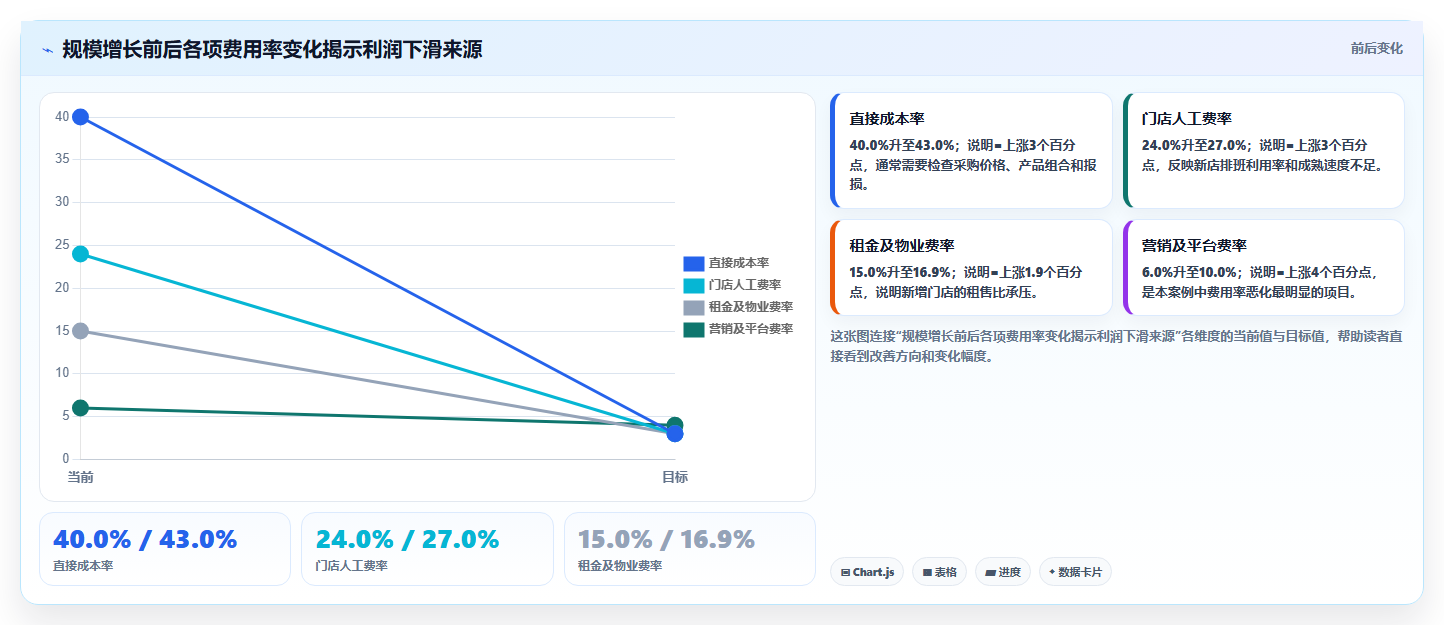1444x625 pixels.
Task: Click the 当前 axis label
Action: click(x=80, y=477)
